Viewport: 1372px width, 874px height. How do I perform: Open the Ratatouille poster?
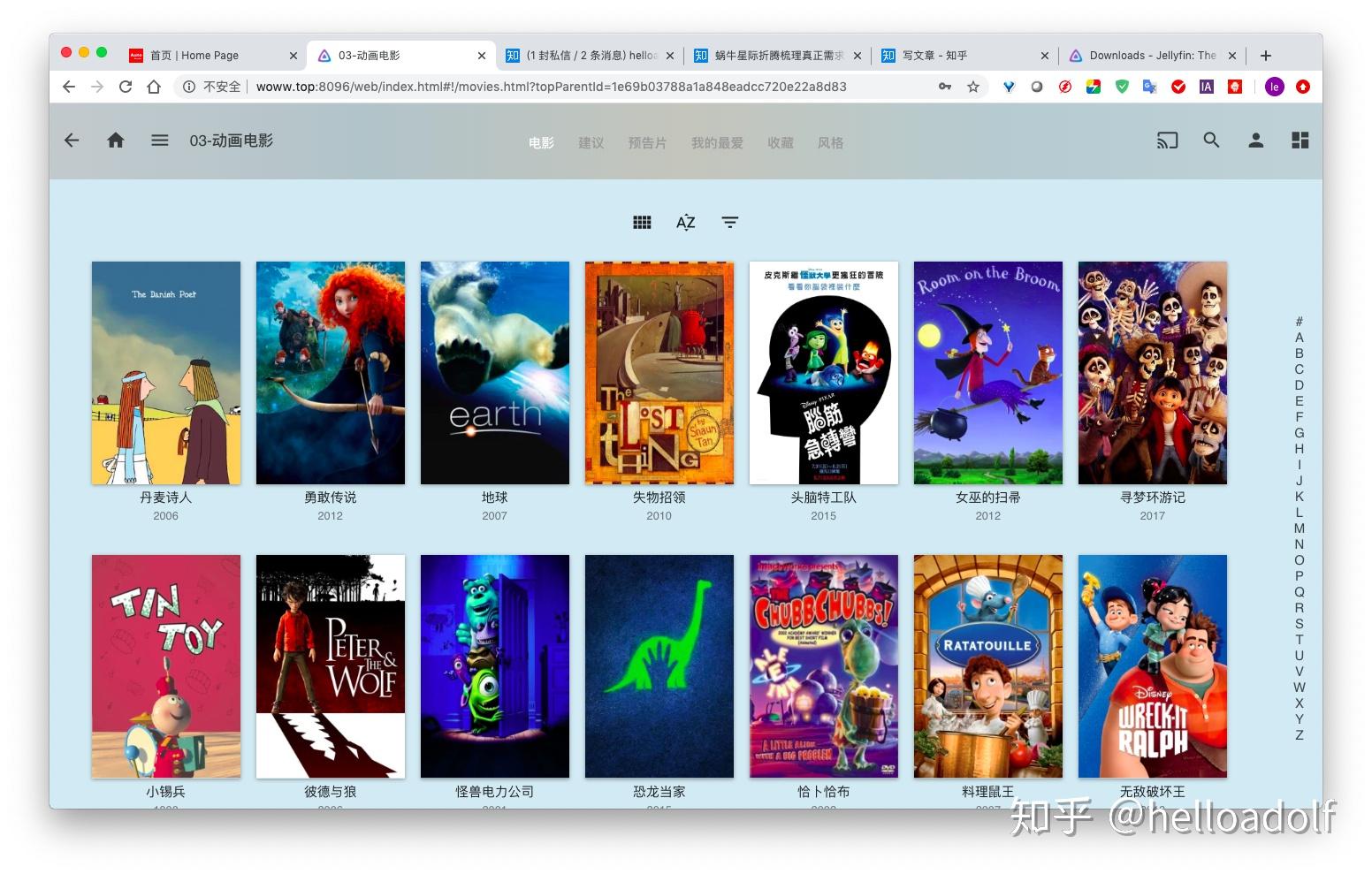click(988, 666)
